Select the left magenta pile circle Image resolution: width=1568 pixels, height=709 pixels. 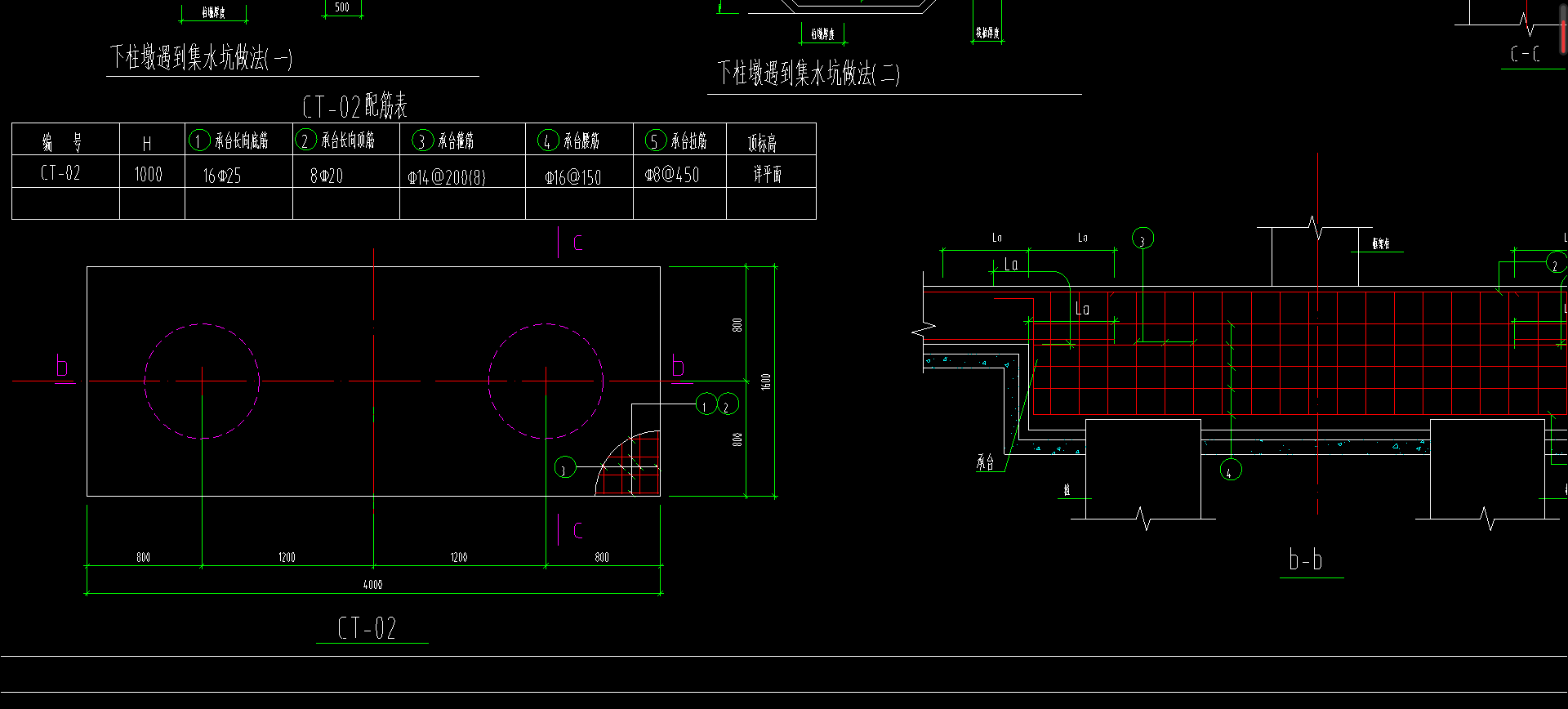[x=202, y=381]
